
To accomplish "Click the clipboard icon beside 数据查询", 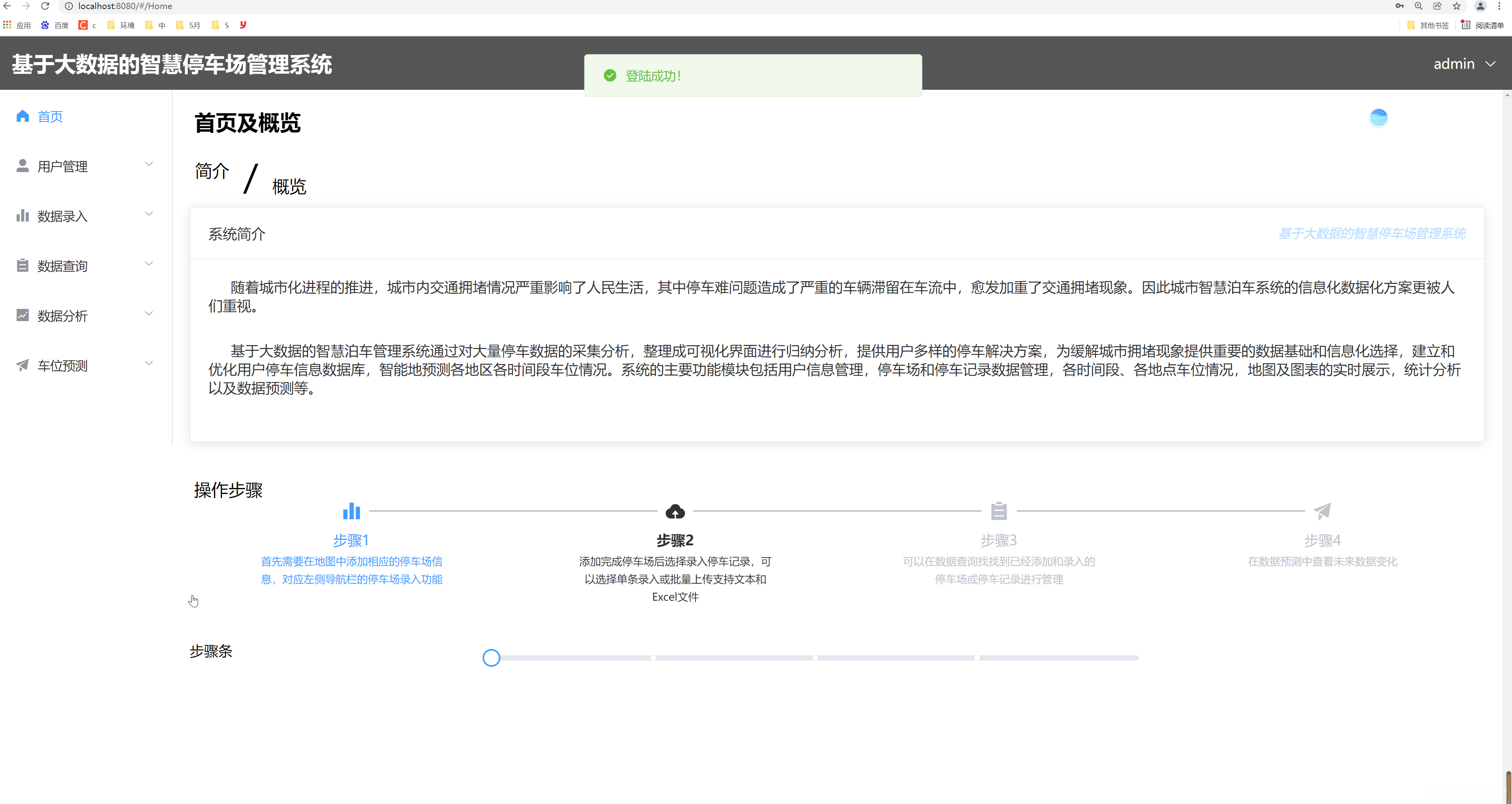I will tap(22, 266).
